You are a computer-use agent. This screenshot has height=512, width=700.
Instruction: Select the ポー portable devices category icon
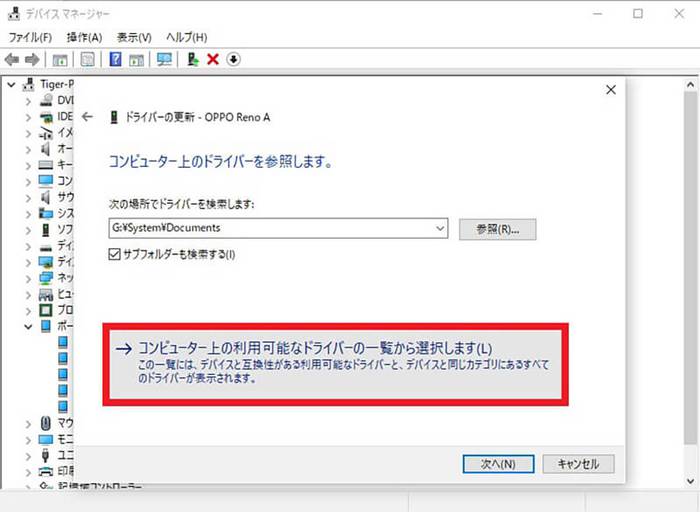(x=46, y=326)
